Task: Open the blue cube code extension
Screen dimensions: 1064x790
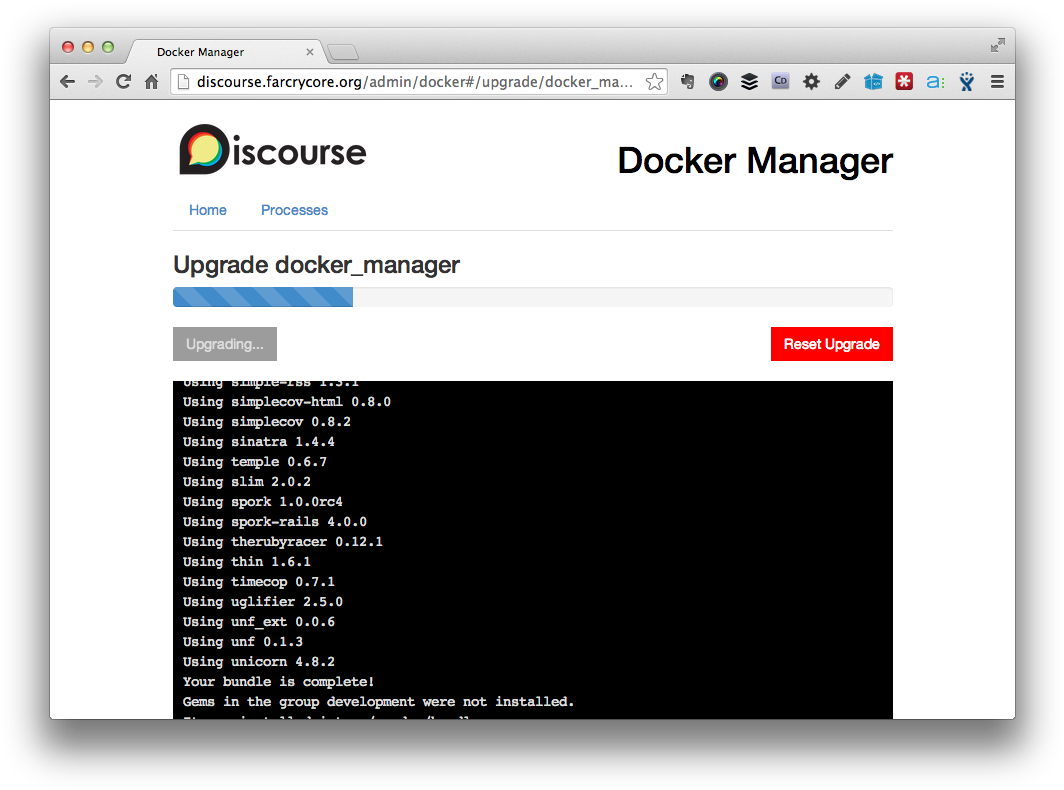Action: point(873,82)
